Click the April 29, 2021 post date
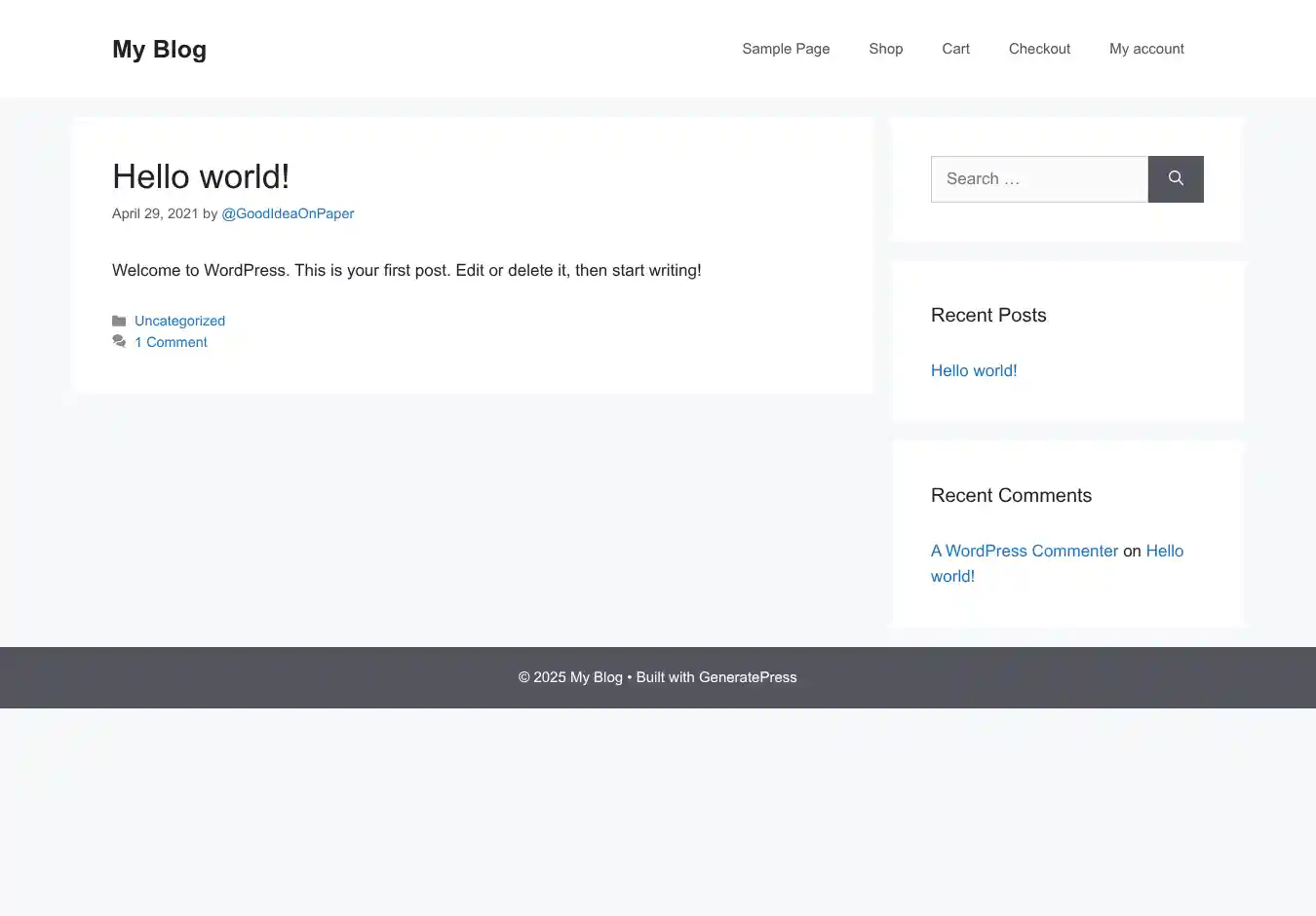The image size is (1316, 916). click(155, 213)
